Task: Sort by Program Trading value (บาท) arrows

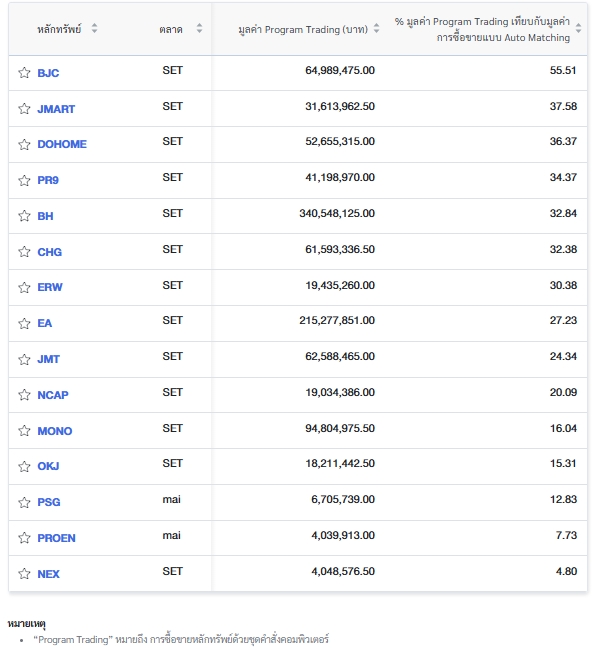Action: [x=376, y=29]
